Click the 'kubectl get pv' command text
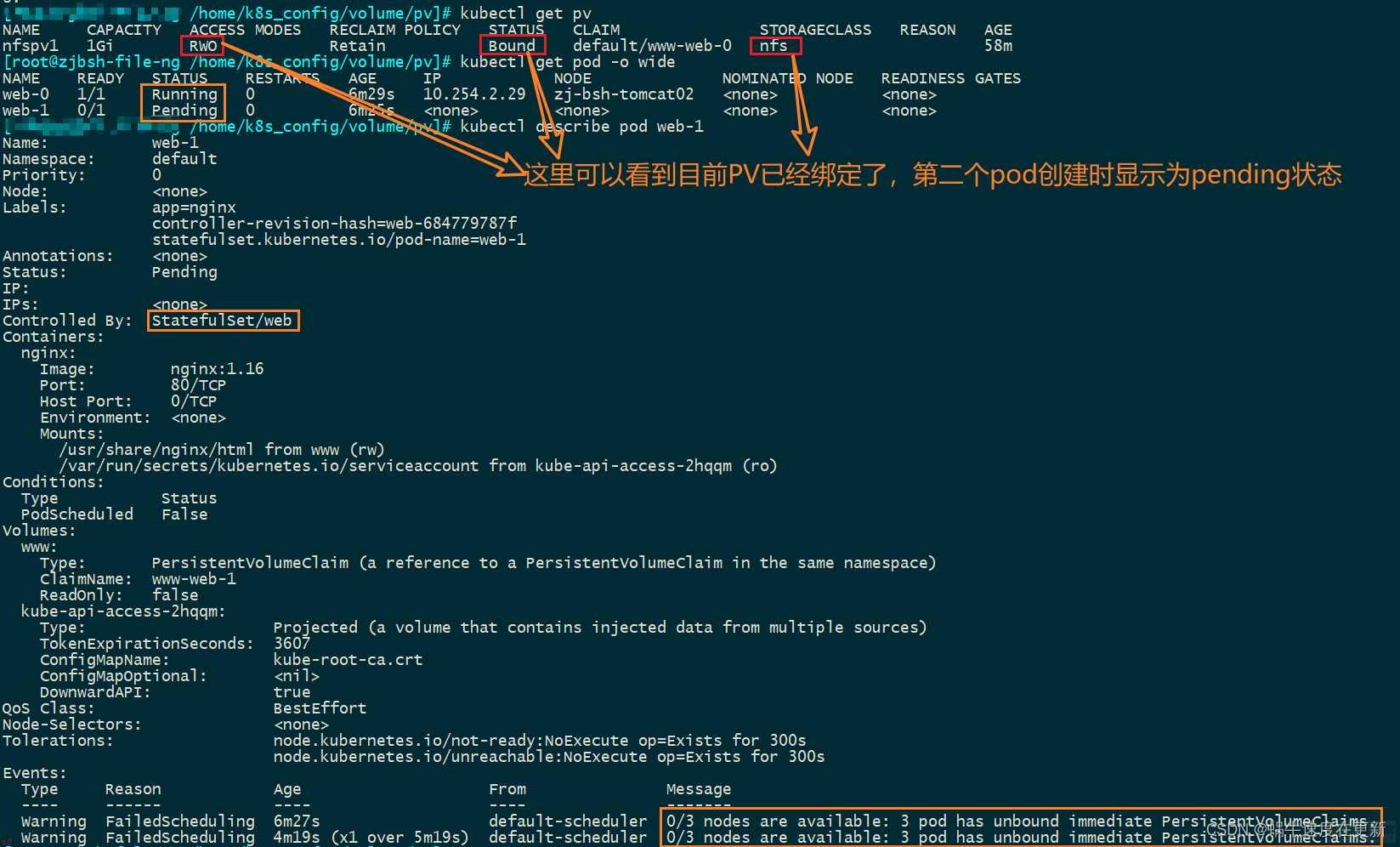 coord(525,14)
